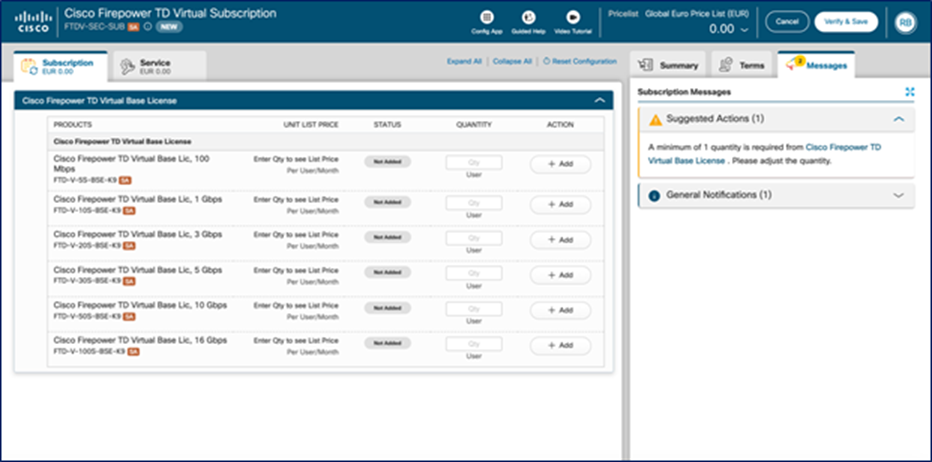
Task: Click the SA badge beside FTD-V-100S-BSE-K9
Action: tap(133, 351)
